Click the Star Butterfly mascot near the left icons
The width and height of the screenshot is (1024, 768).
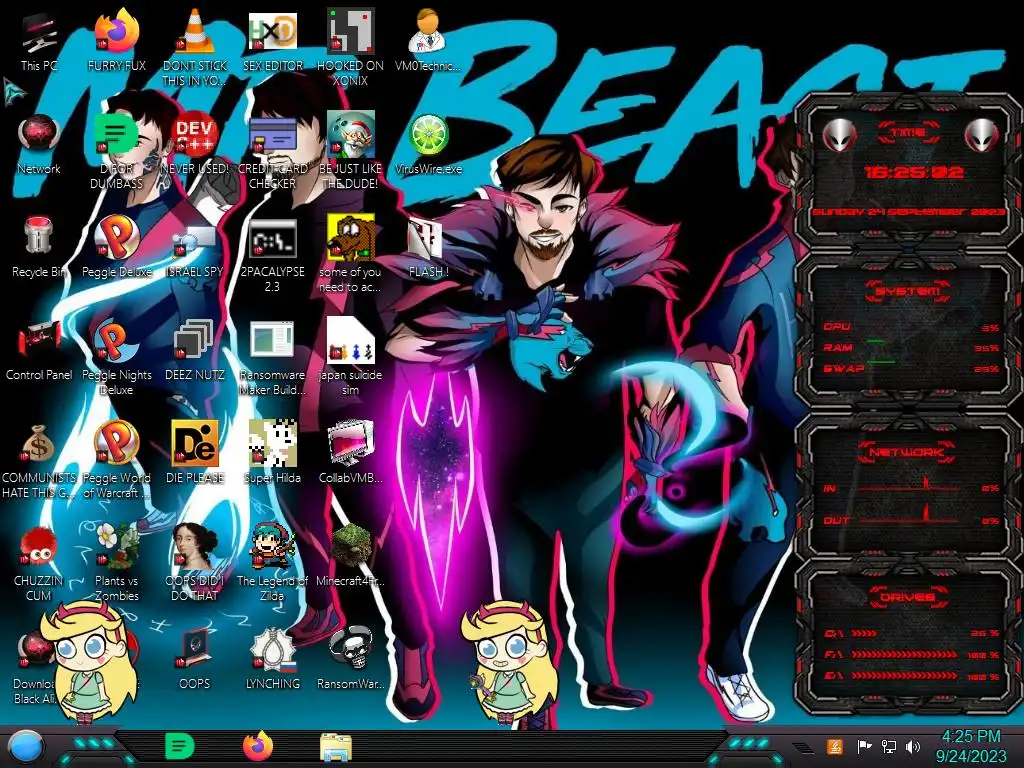coord(90,662)
